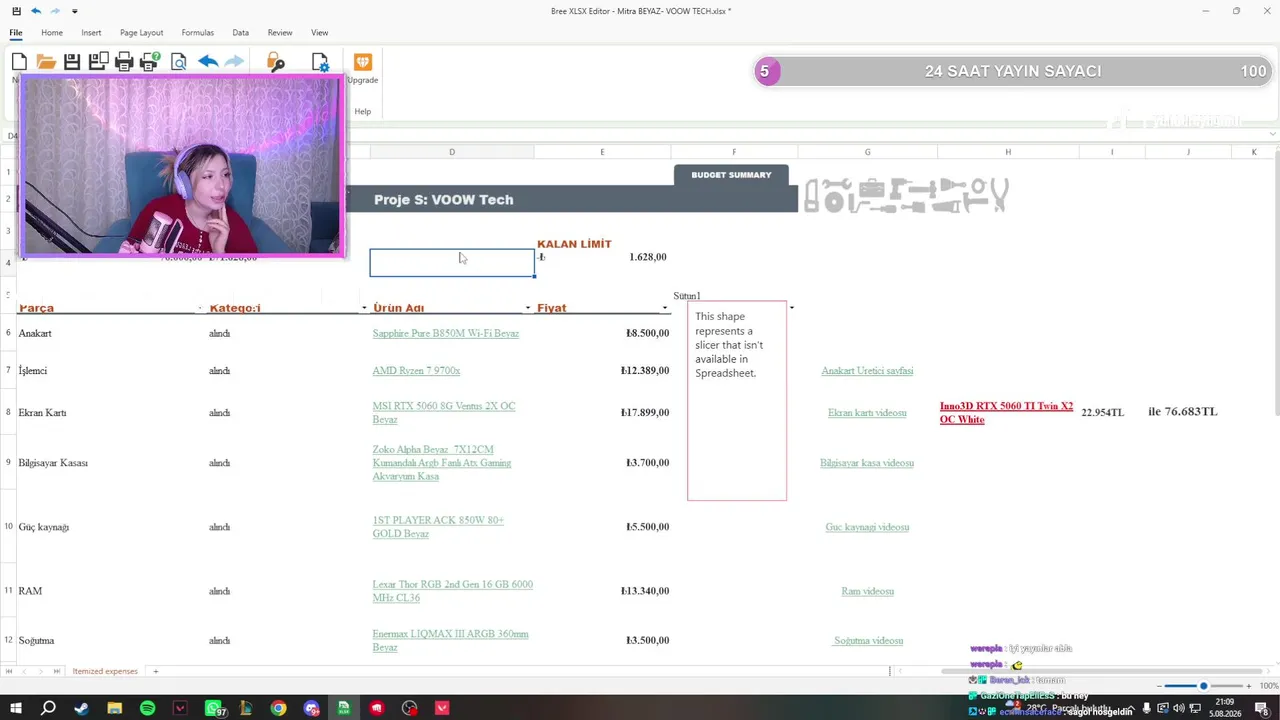Switch to the Data tab
This screenshot has height=720, width=1280.
(x=240, y=33)
